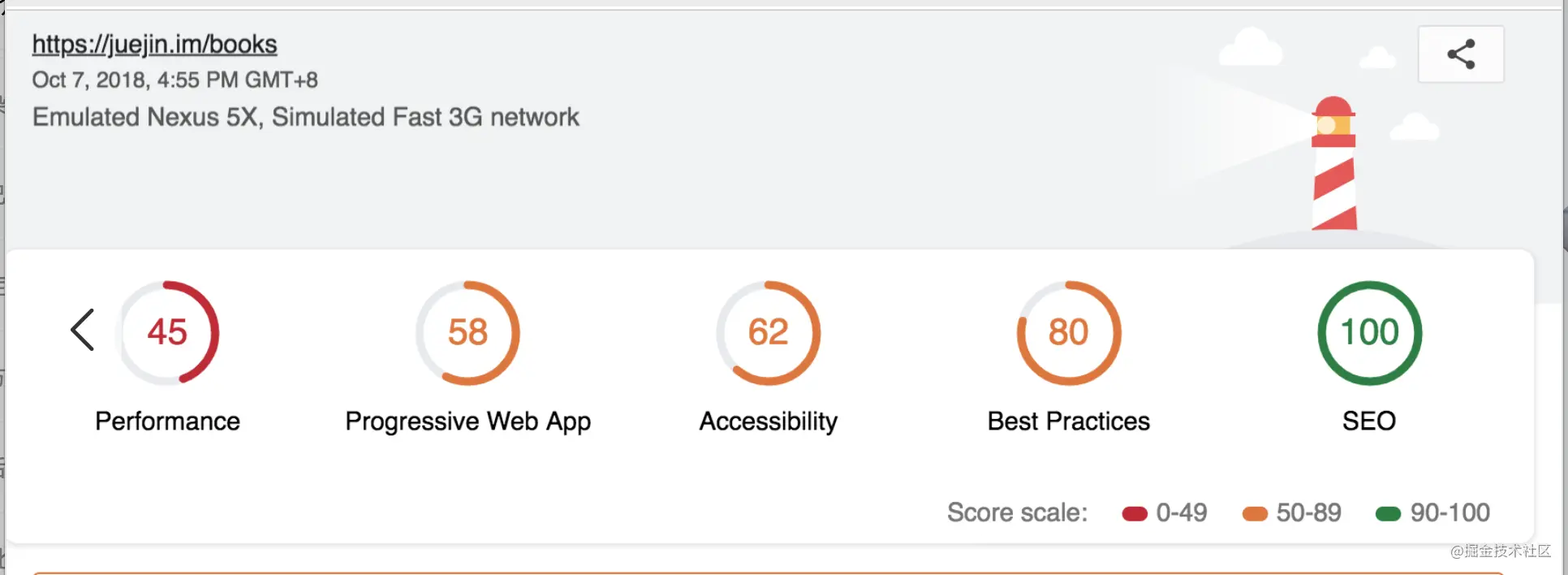Click the orange 50-89 scale swatch
This screenshot has height=575, width=1568.
(1255, 513)
